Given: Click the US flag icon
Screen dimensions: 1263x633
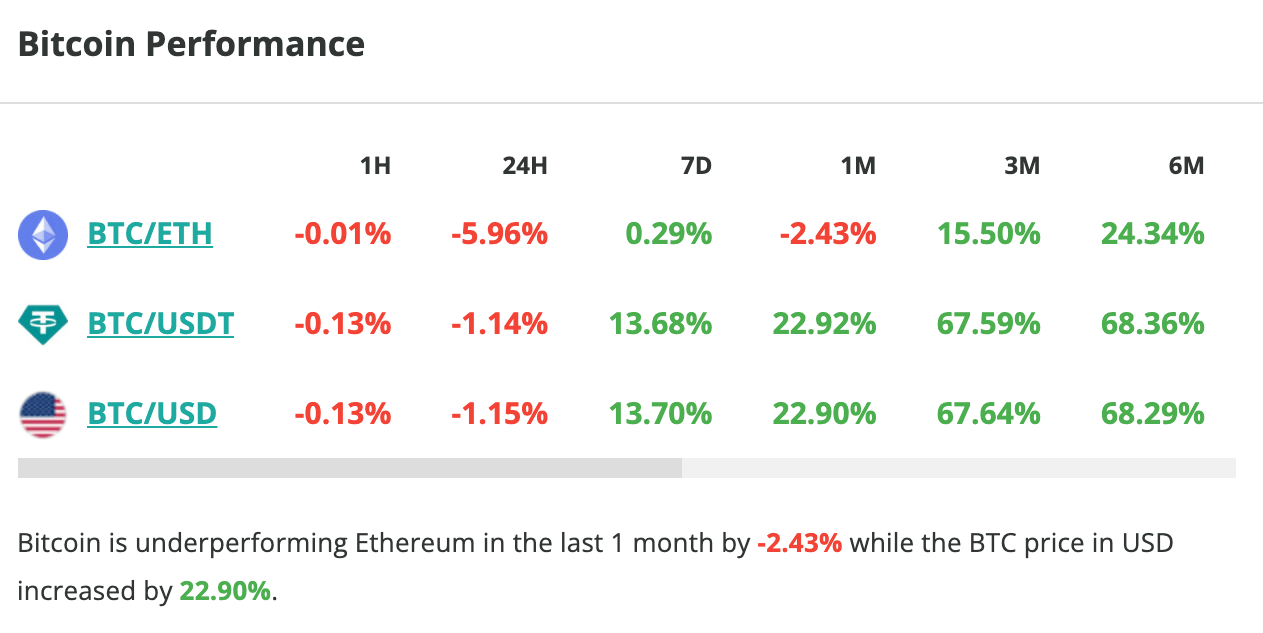Looking at the screenshot, I should pyautogui.click(x=43, y=414).
